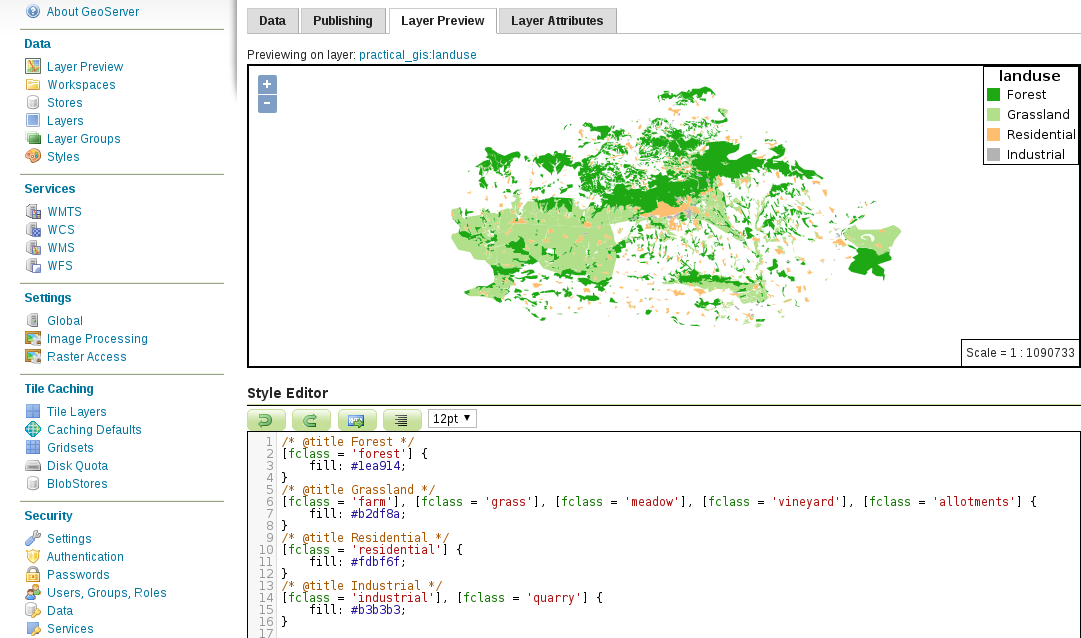Click the insert image toolbar button
The width and height of the screenshot is (1081, 638).
tap(357, 420)
